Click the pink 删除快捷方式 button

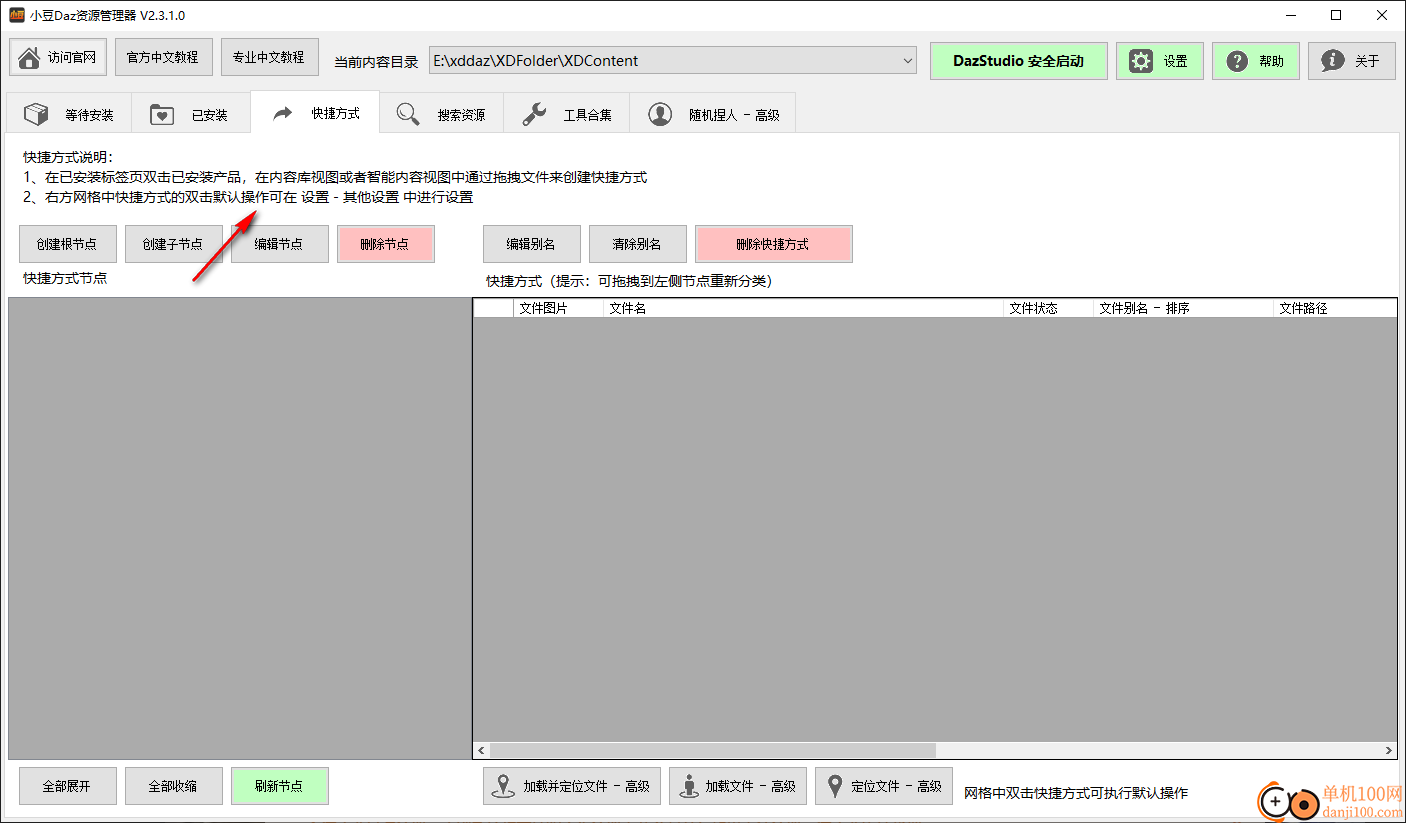pyautogui.click(x=774, y=244)
